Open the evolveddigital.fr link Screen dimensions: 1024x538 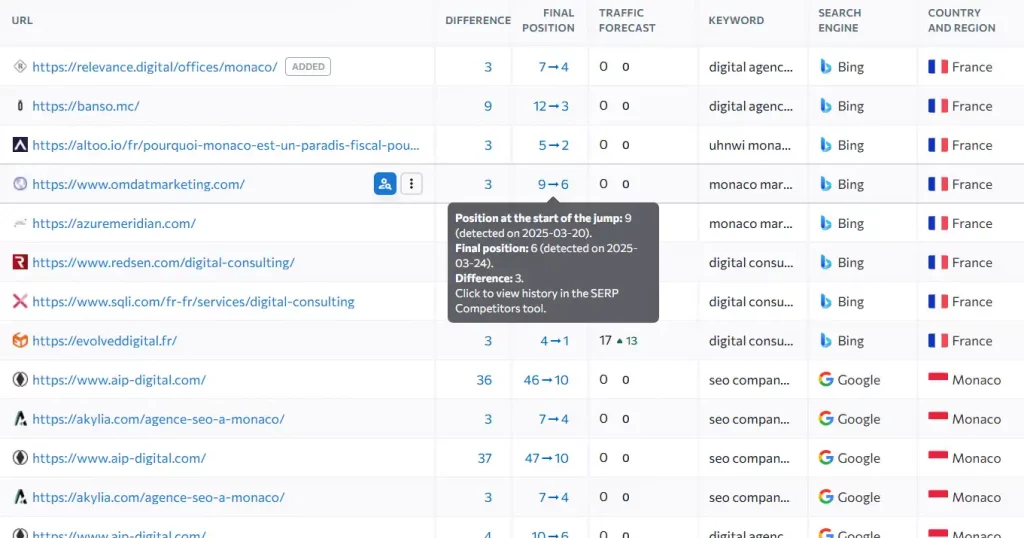(x=104, y=341)
